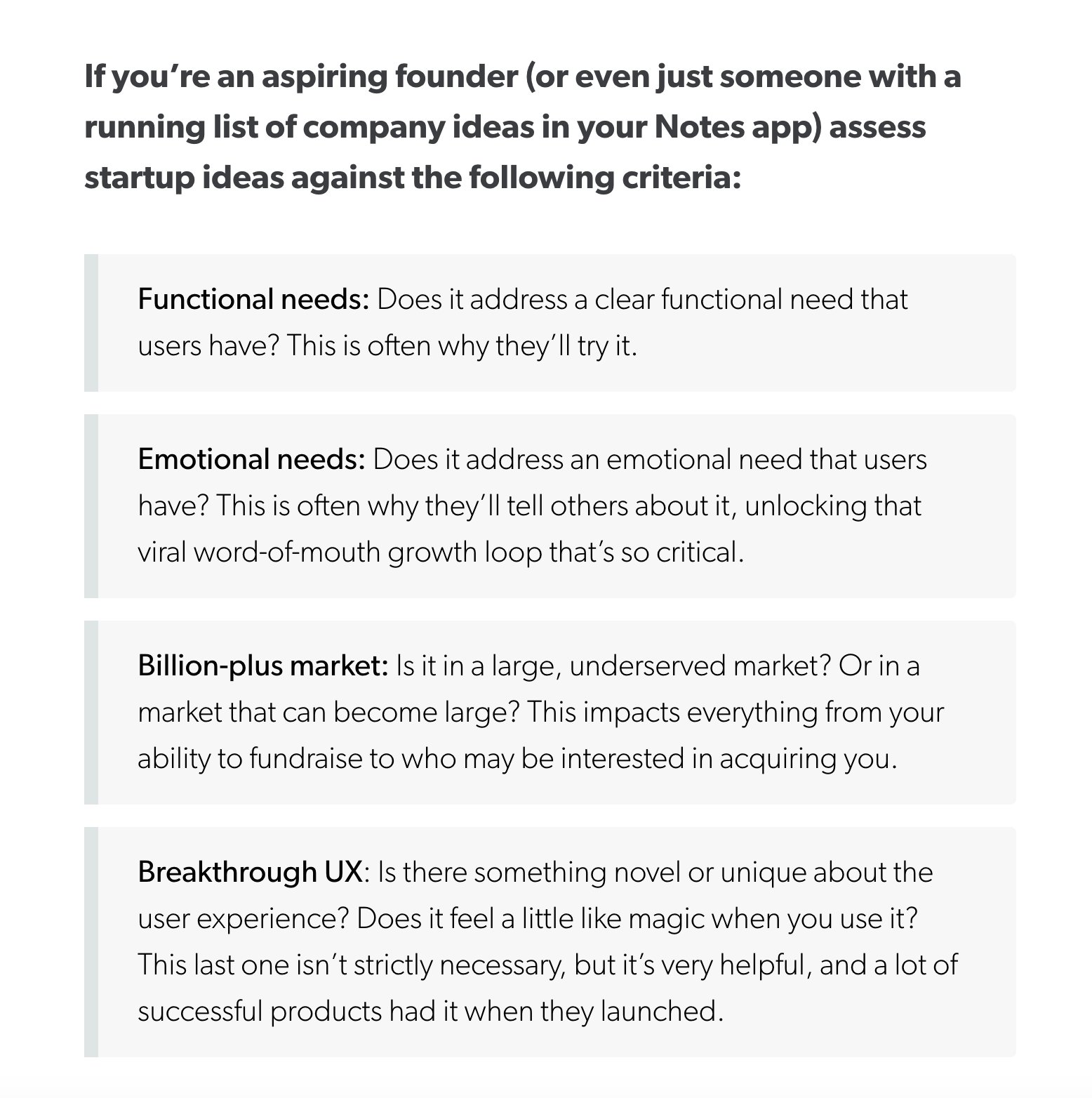The width and height of the screenshot is (1092, 1098).
Task: Click the bold "Breakthrough UX" label
Action: (250, 873)
